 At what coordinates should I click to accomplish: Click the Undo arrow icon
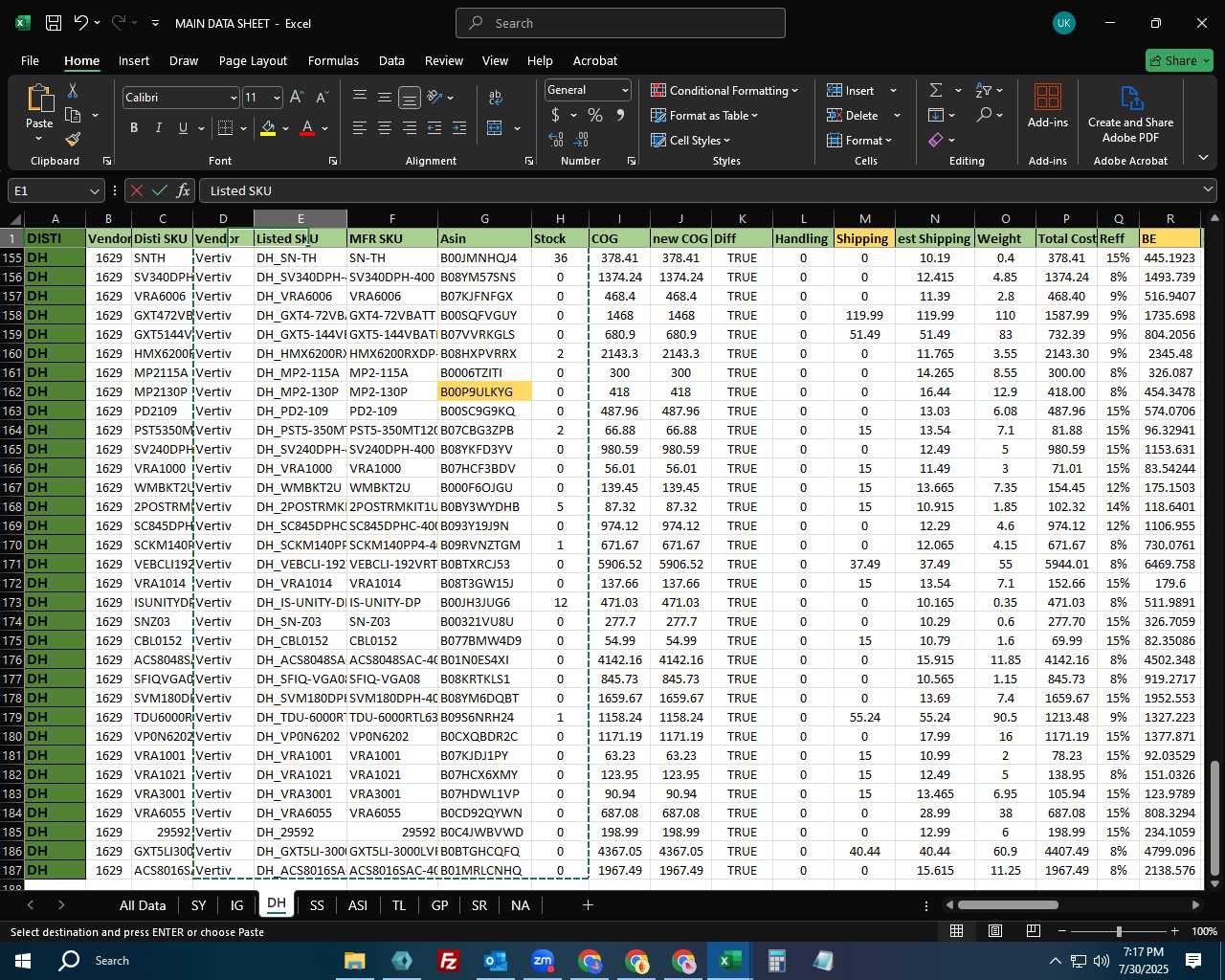click(81, 23)
